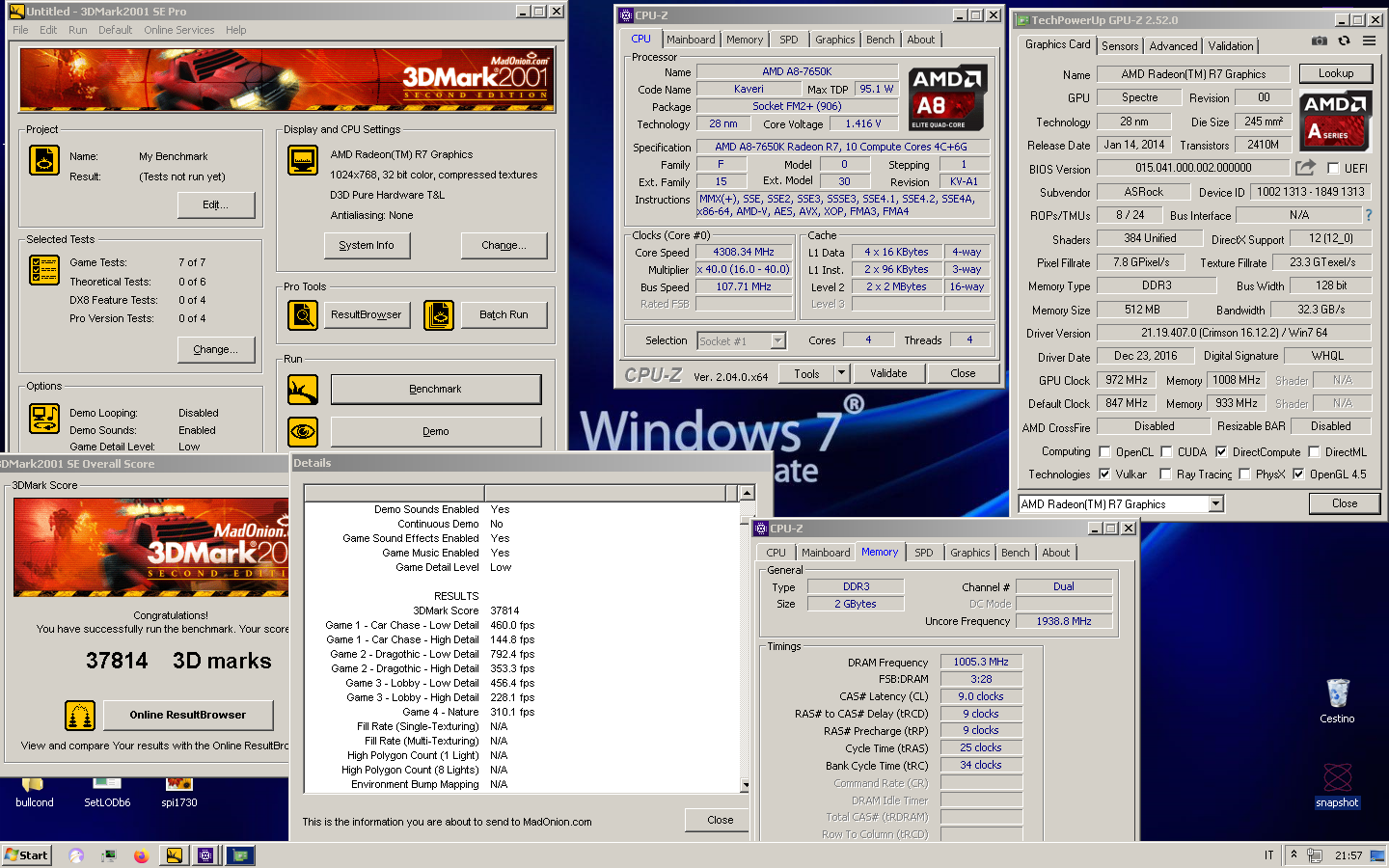Click the Edit button in Project group

coord(216,204)
